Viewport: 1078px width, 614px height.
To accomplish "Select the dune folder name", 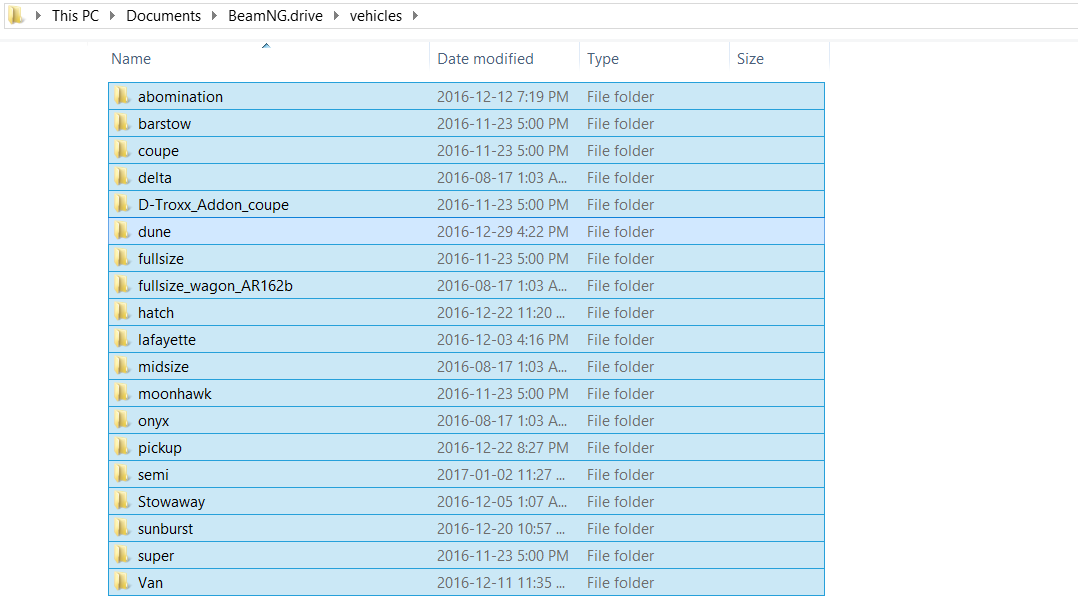I will pyautogui.click(x=154, y=232).
